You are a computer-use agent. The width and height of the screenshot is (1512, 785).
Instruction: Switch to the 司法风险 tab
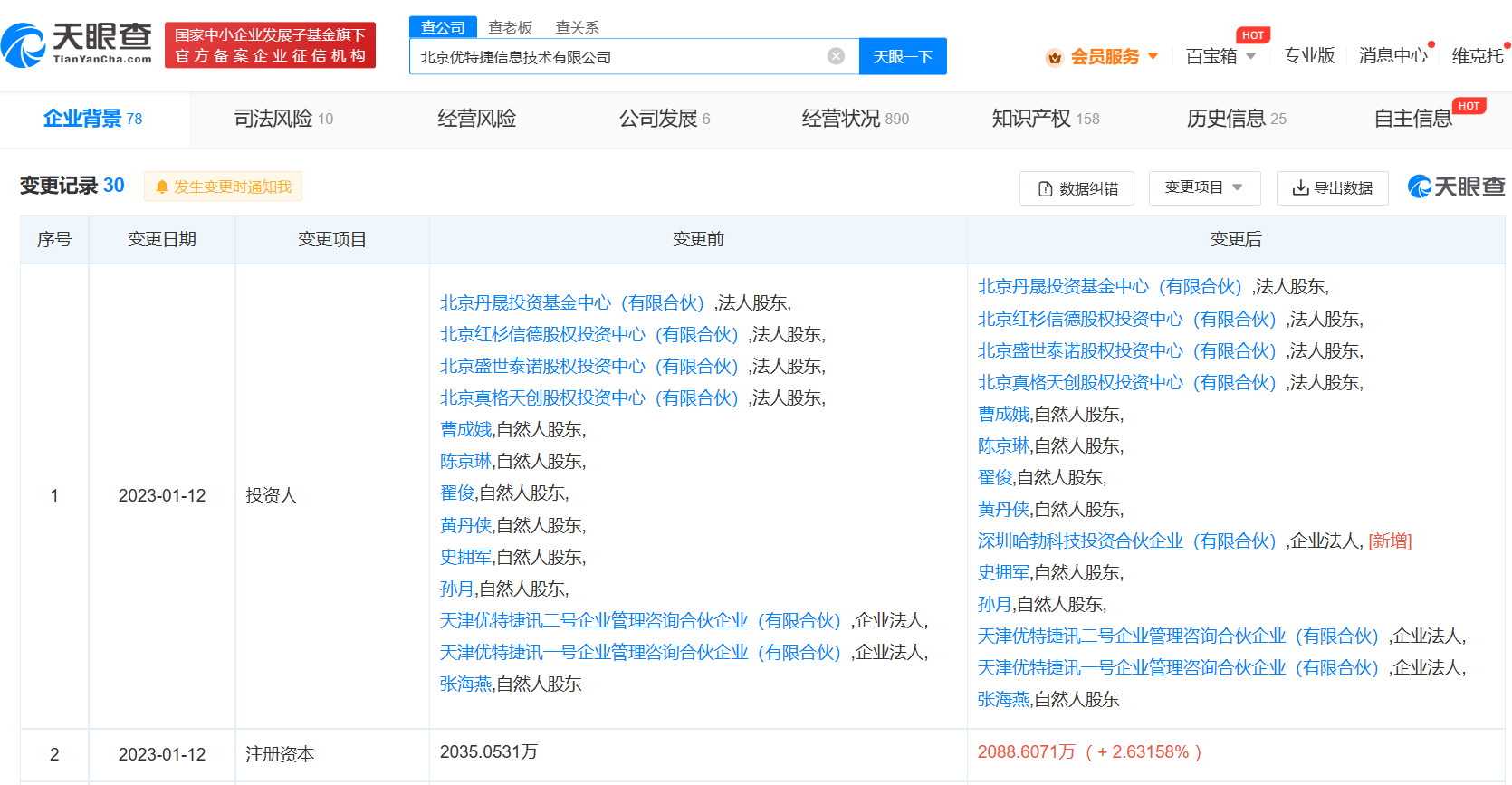282,119
